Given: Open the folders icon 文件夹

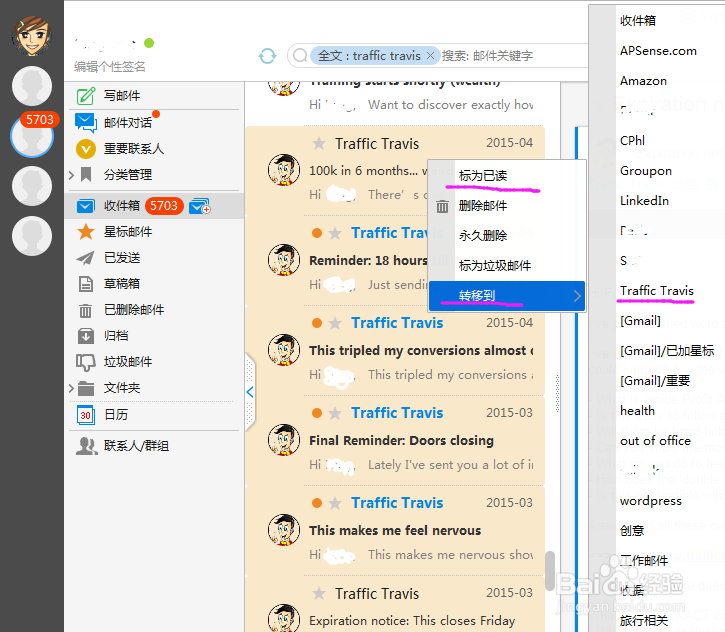Looking at the screenshot, I should [86, 388].
